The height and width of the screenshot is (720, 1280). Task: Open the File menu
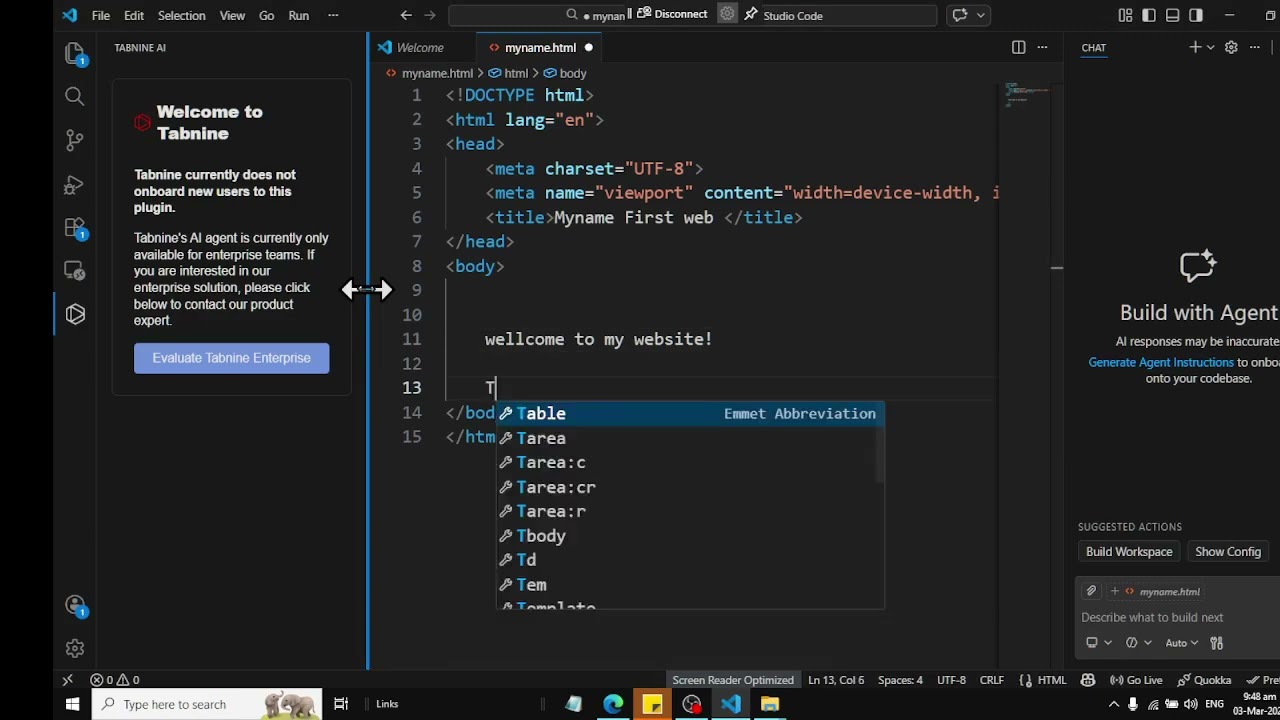click(101, 15)
